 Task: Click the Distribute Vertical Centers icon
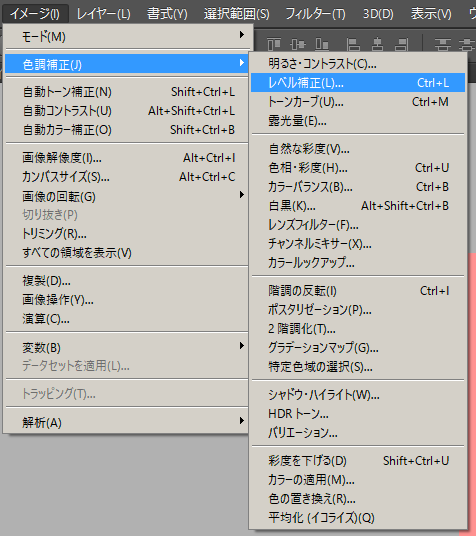[x=467, y=44]
